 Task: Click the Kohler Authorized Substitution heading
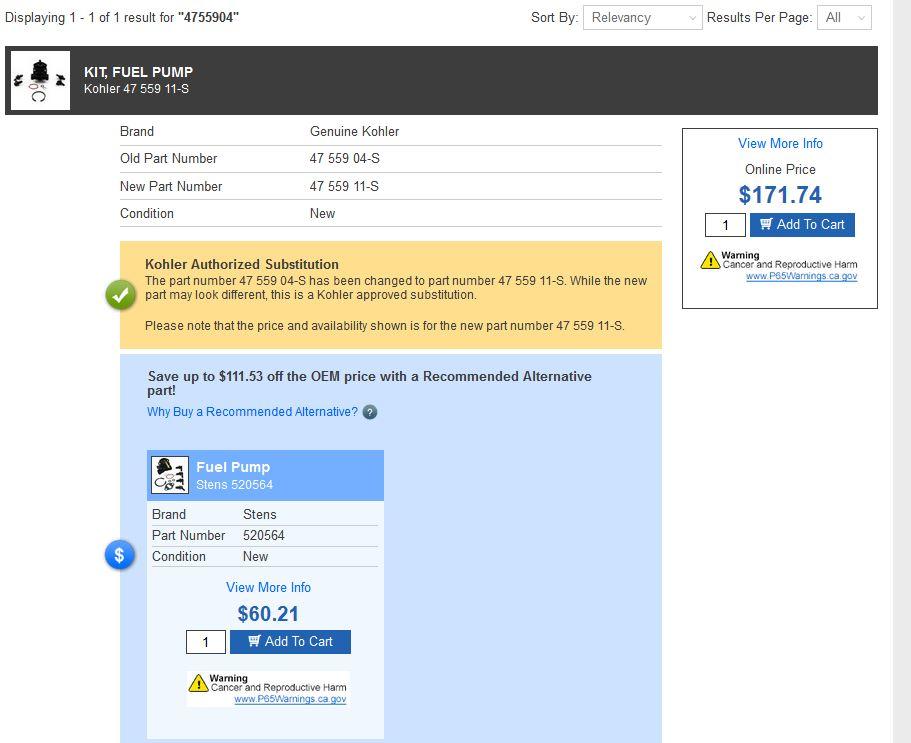point(242,264)
